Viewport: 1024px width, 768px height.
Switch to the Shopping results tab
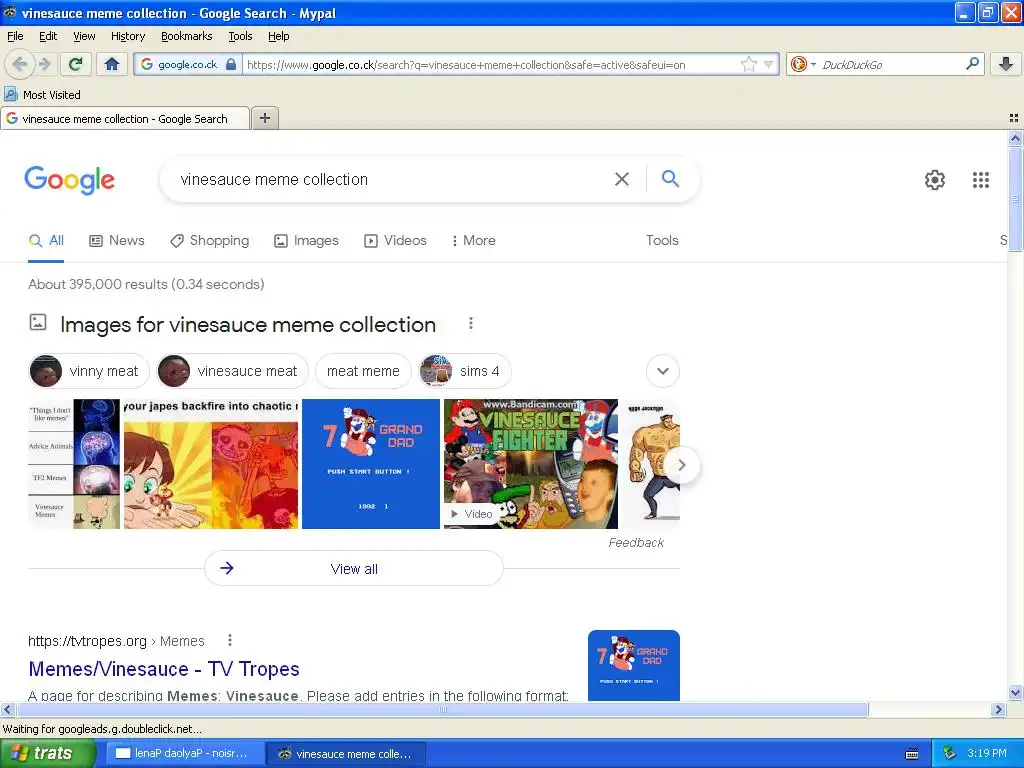coord(210,240)
